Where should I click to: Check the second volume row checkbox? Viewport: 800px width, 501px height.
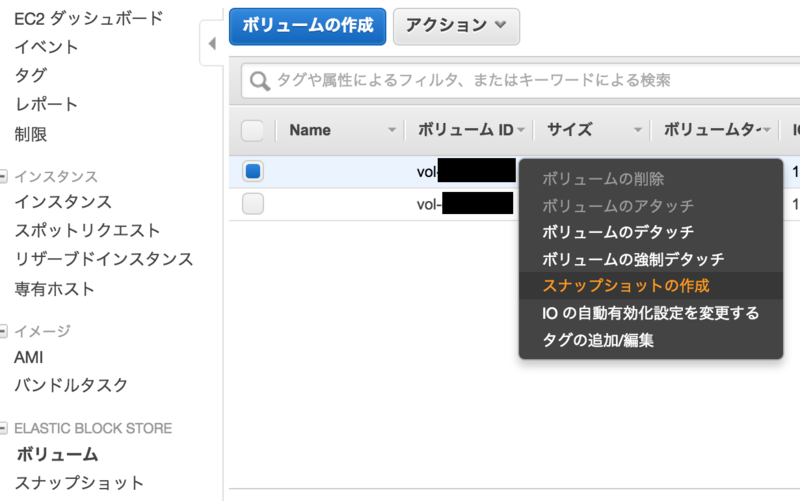click(253, 204)
